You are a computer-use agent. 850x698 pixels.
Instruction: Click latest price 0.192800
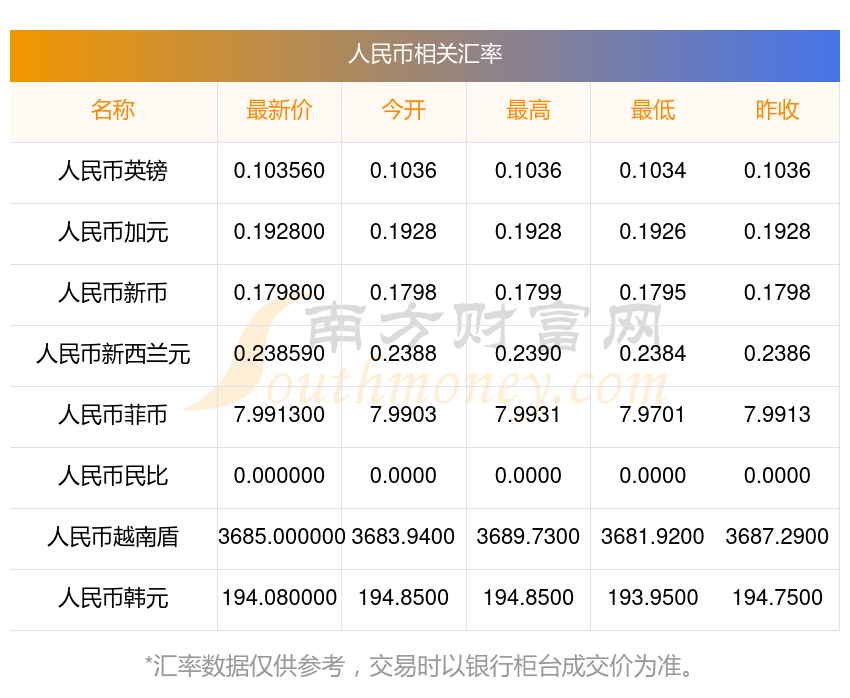[x=279, y=232]
